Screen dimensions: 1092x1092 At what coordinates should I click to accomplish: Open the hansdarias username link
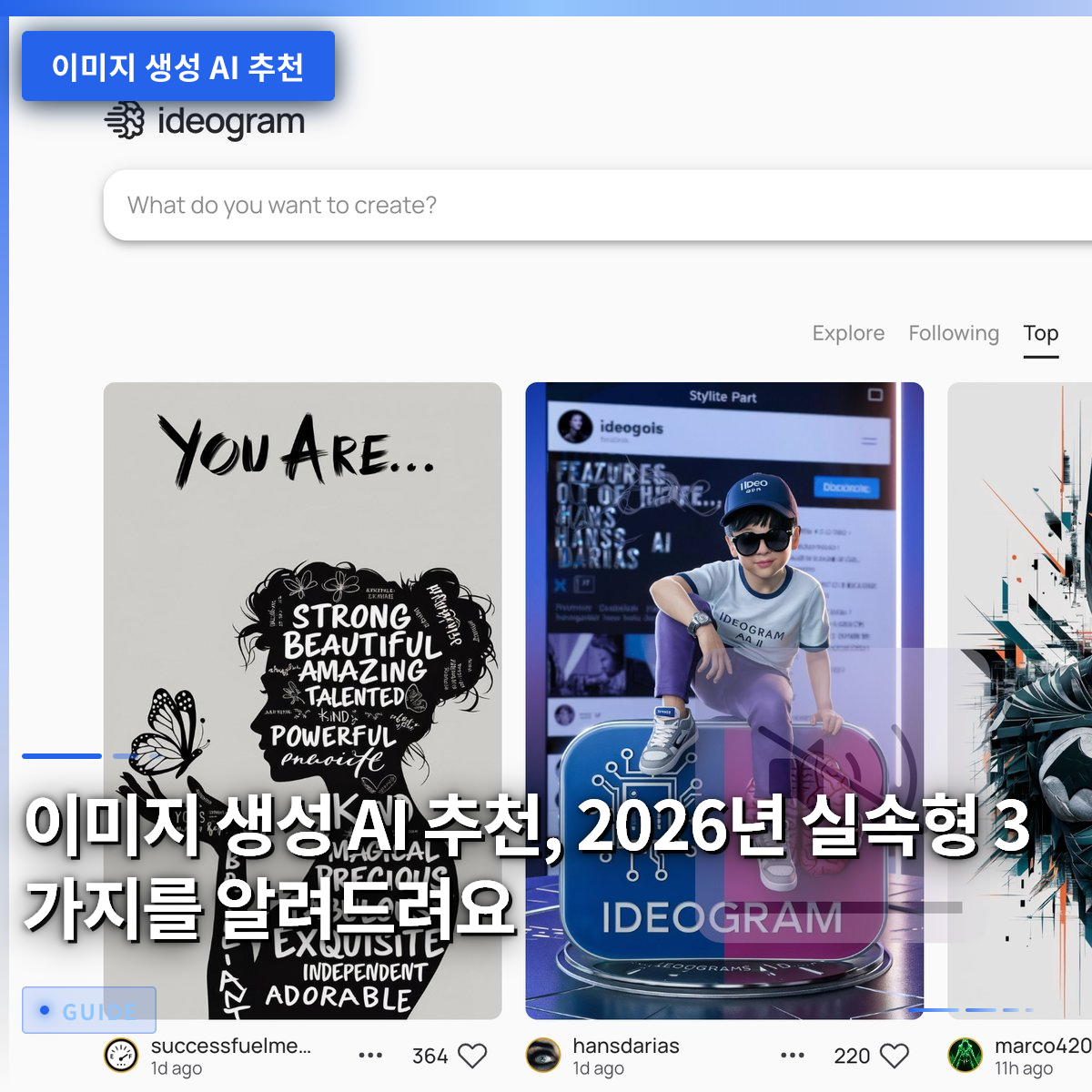626,1046
